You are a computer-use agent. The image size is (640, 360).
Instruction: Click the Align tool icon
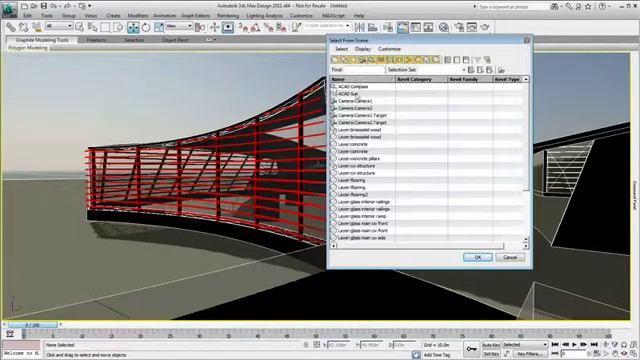[x=372, y=27]
